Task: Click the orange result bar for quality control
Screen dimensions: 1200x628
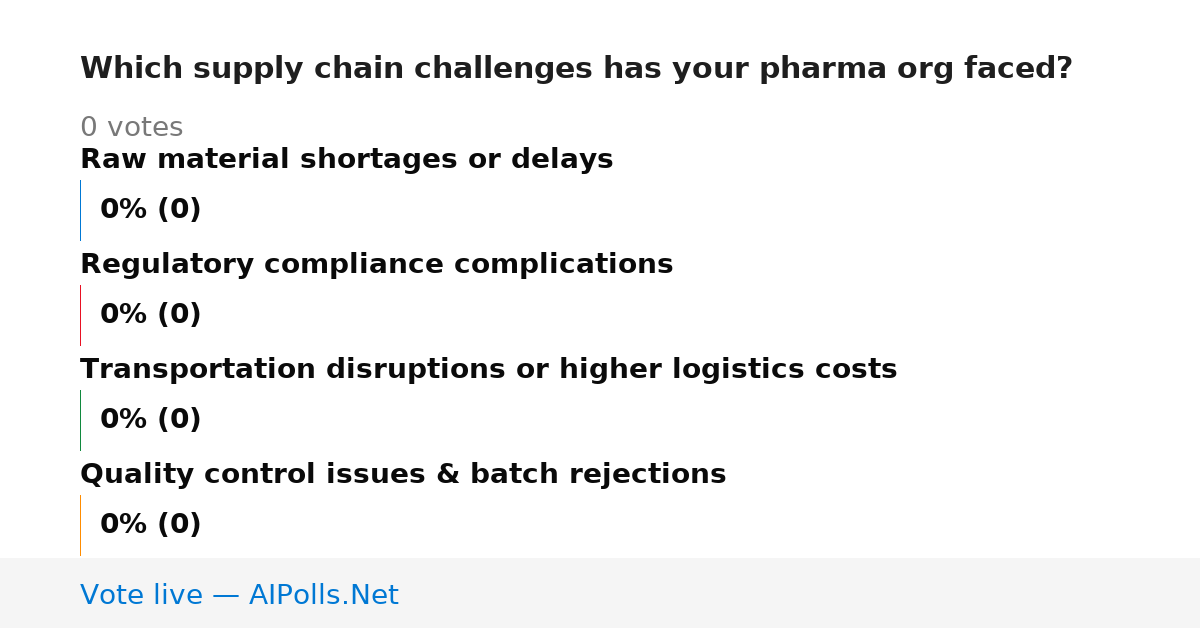Action: (x=80, y=525)
